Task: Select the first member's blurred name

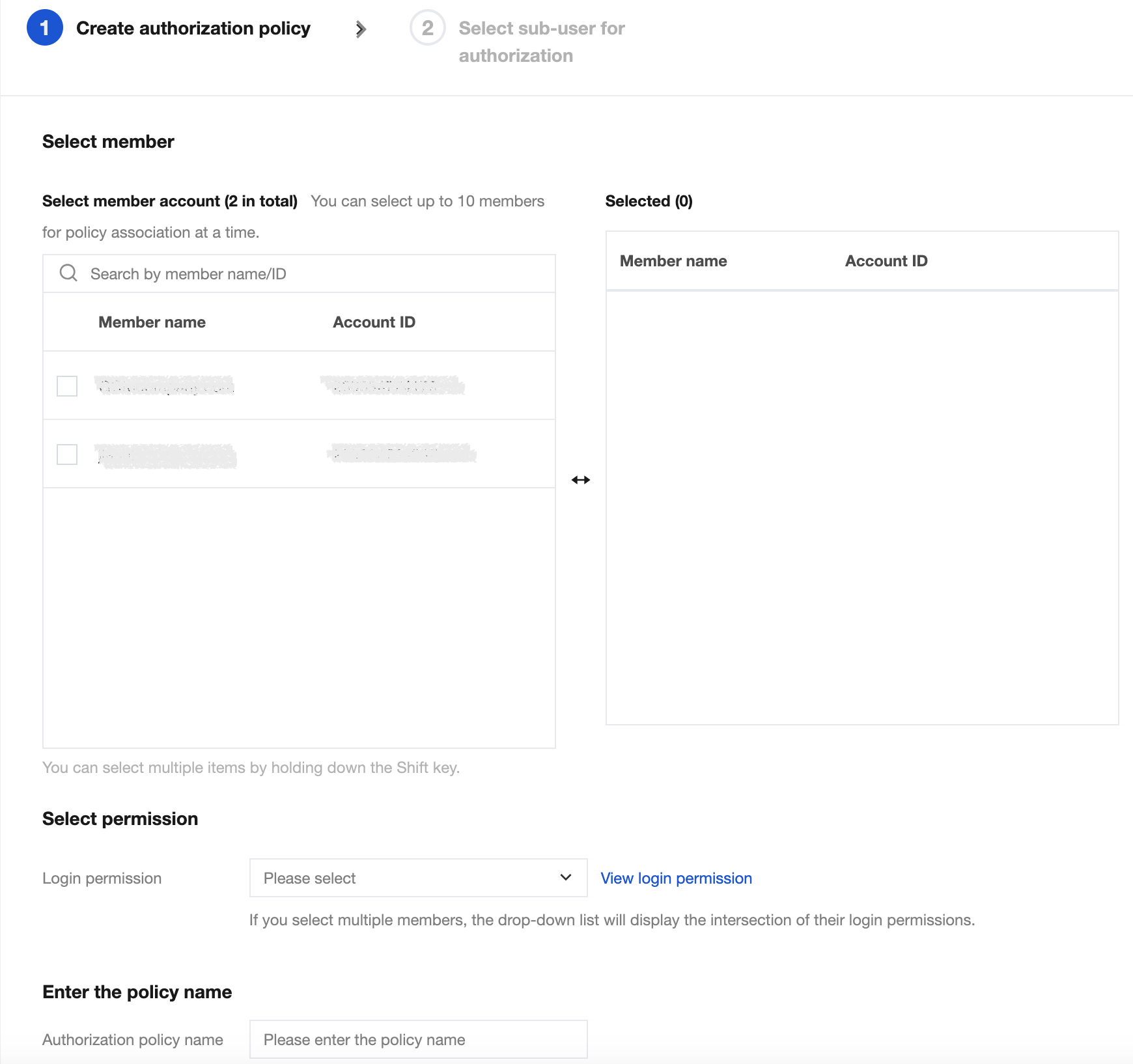Action: (x=165, y=385)
